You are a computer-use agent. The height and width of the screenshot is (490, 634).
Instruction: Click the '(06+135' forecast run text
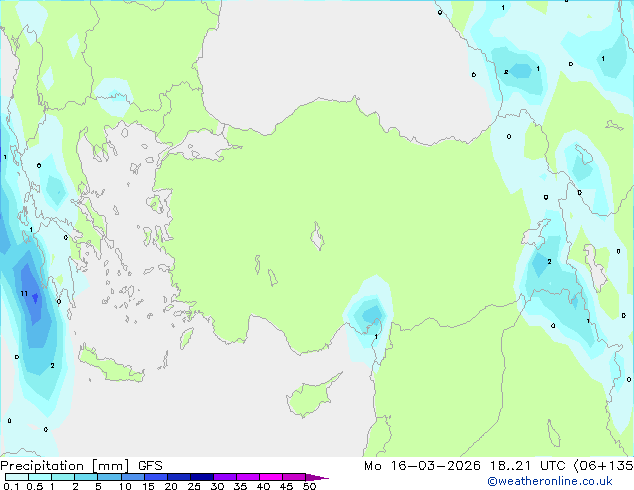coord(604,466)
